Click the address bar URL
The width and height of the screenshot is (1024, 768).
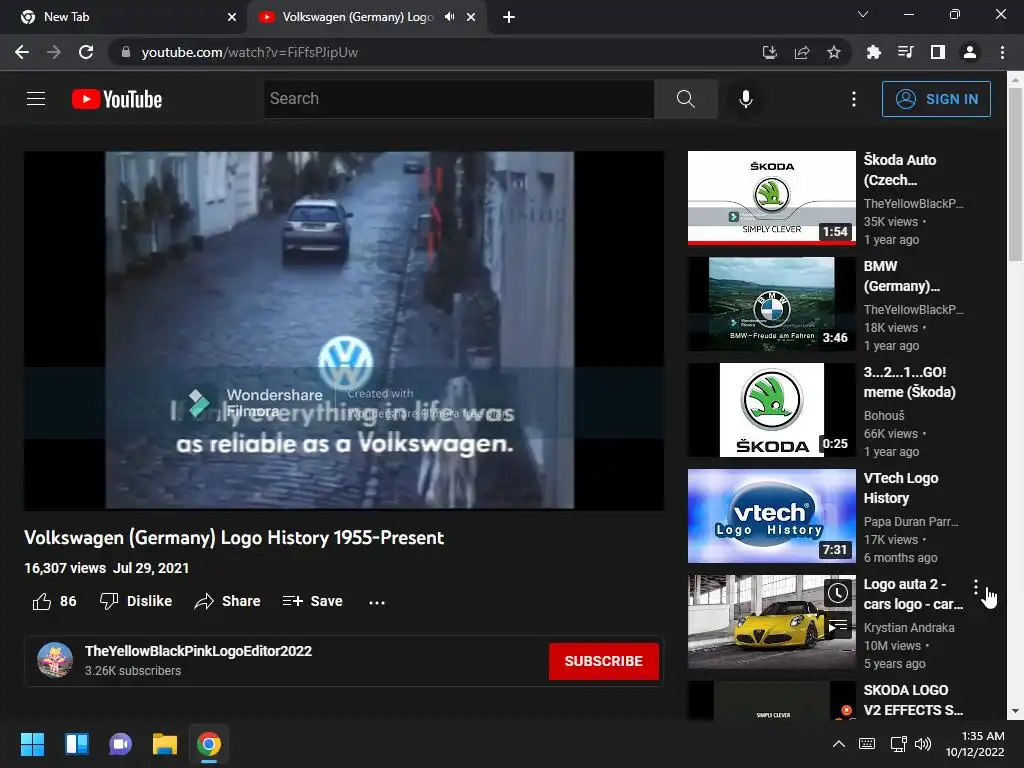coord(249,52)
